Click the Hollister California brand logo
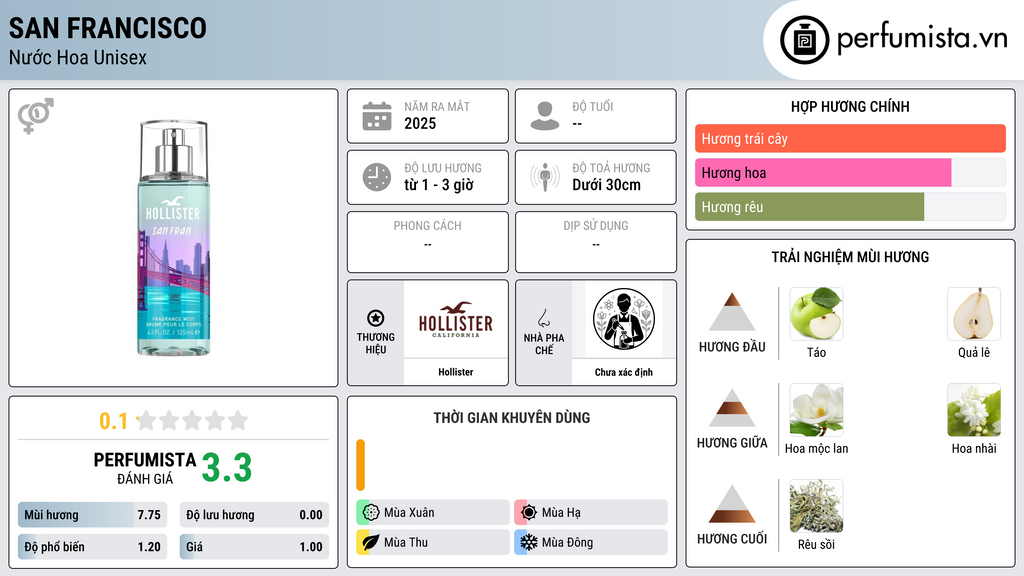This screenshot has height=576, width=1024. [x=456, y=319]
